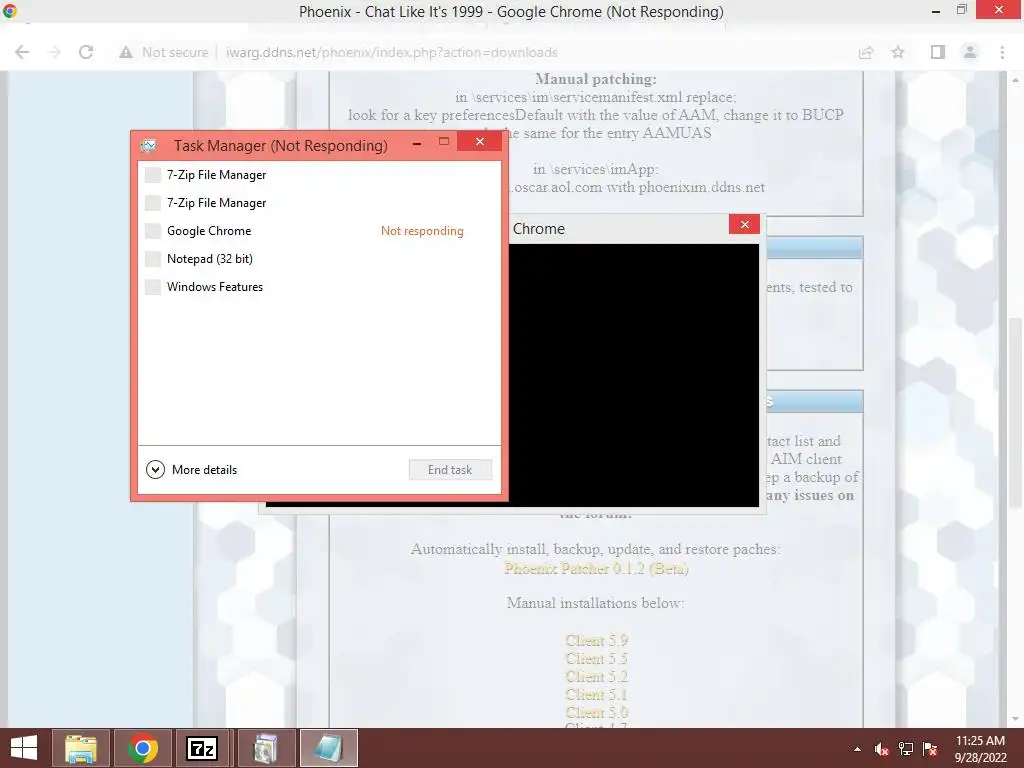Click the Chrome forward arrow

(x=54, y=52)
